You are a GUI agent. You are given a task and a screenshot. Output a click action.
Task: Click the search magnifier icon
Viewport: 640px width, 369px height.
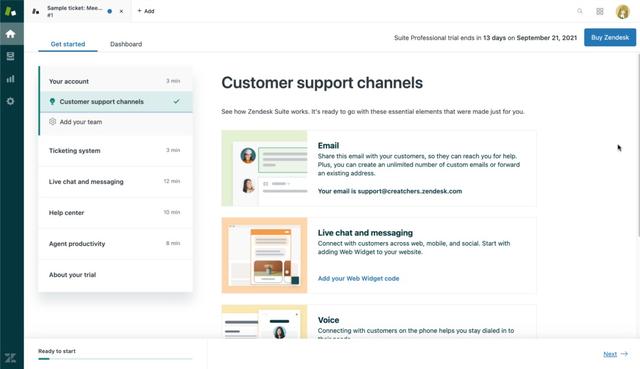click(x=580, y=11)
